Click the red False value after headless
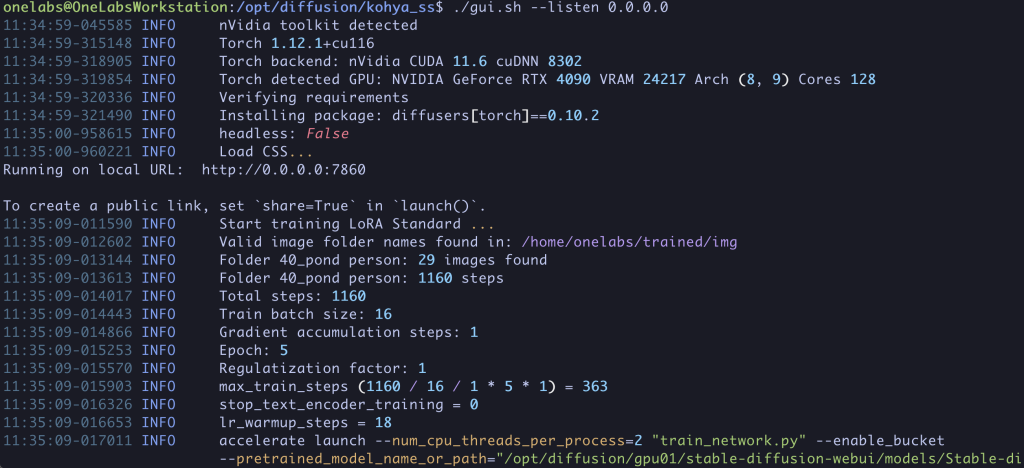1024x468 pixels. tap(327, 134)
